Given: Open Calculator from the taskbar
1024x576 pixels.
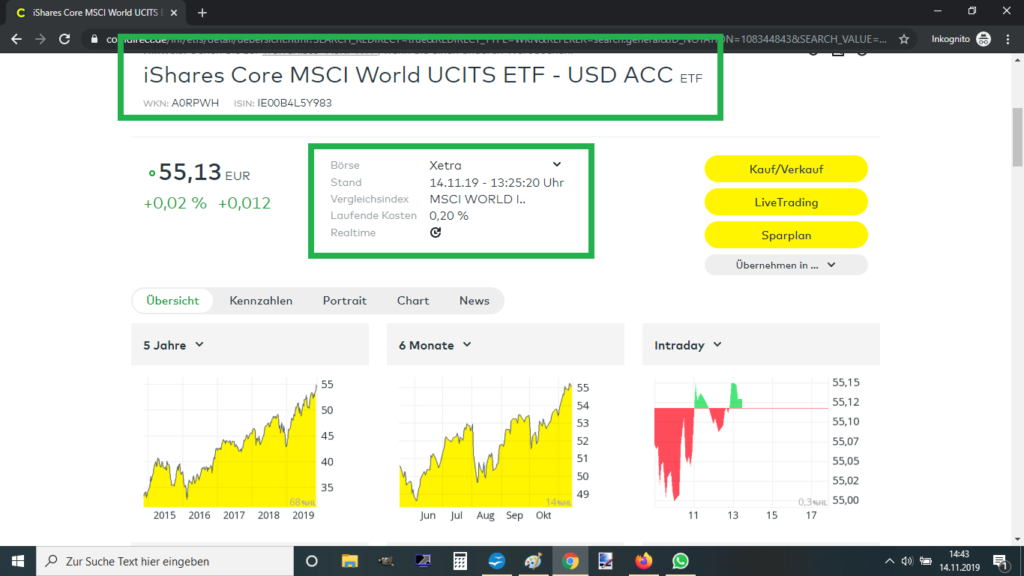Looking at the screenshot, I should (460, 561).
